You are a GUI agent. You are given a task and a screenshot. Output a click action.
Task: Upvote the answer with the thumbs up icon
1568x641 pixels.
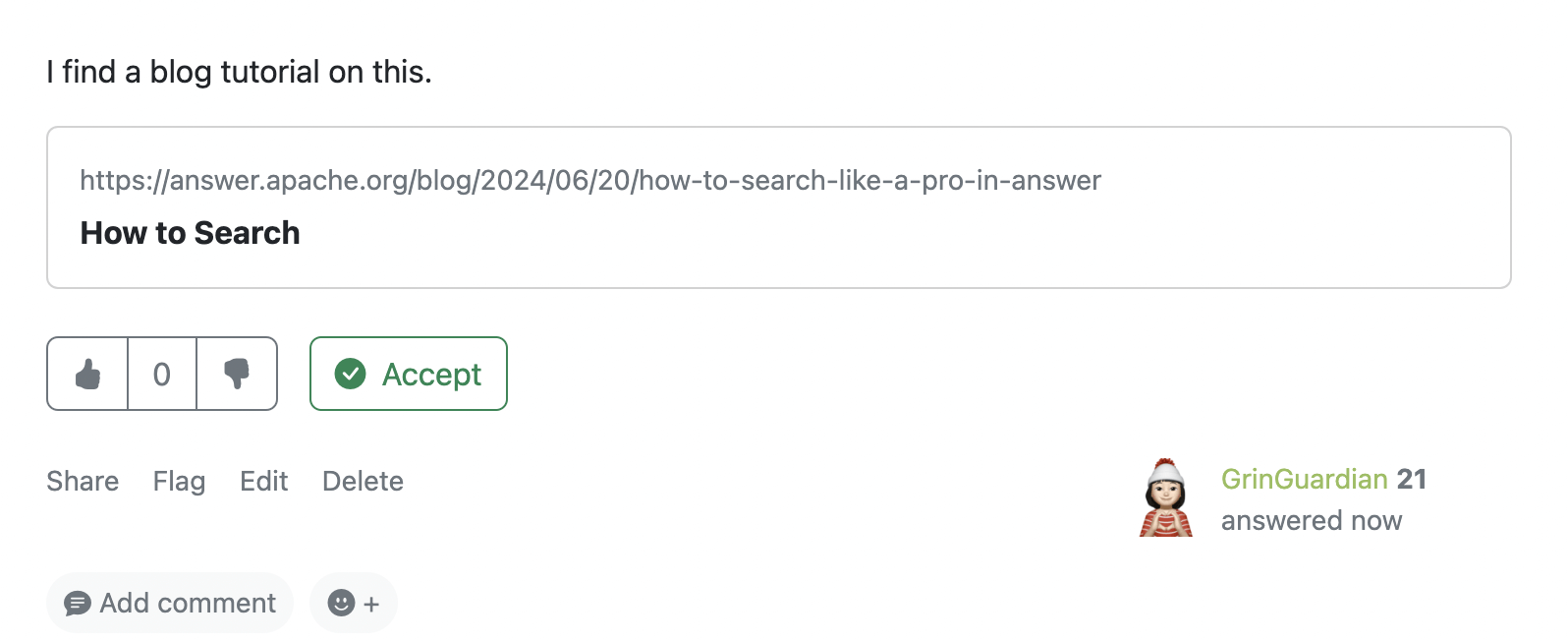coord(86,374)
